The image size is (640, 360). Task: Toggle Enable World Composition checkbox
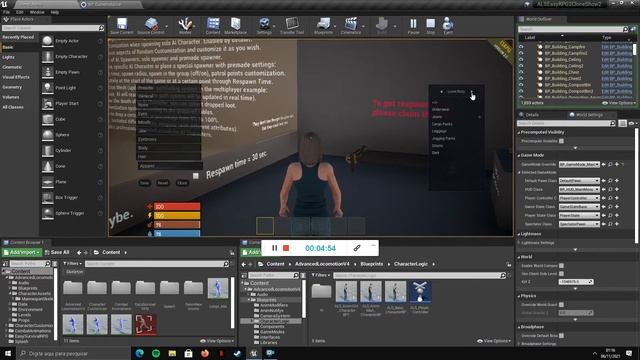562,266
